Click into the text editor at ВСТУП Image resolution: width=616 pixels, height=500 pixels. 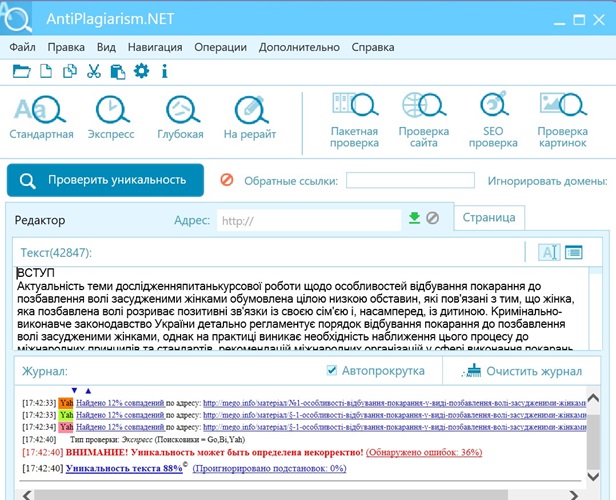[36, 273]
